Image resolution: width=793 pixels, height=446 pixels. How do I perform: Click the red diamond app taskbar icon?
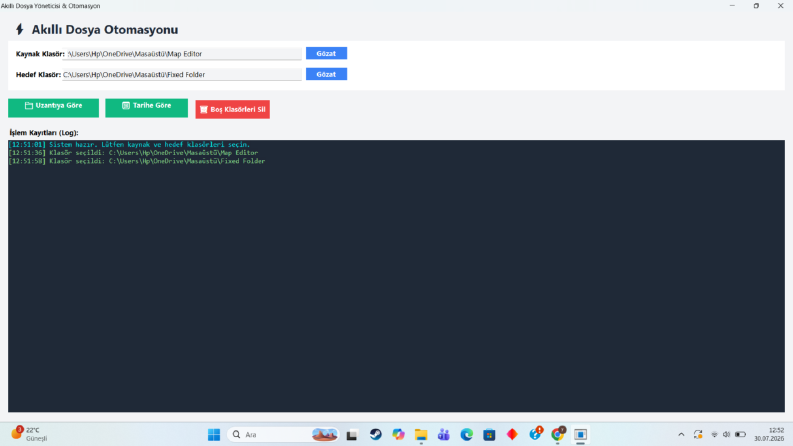coord(512,434)
